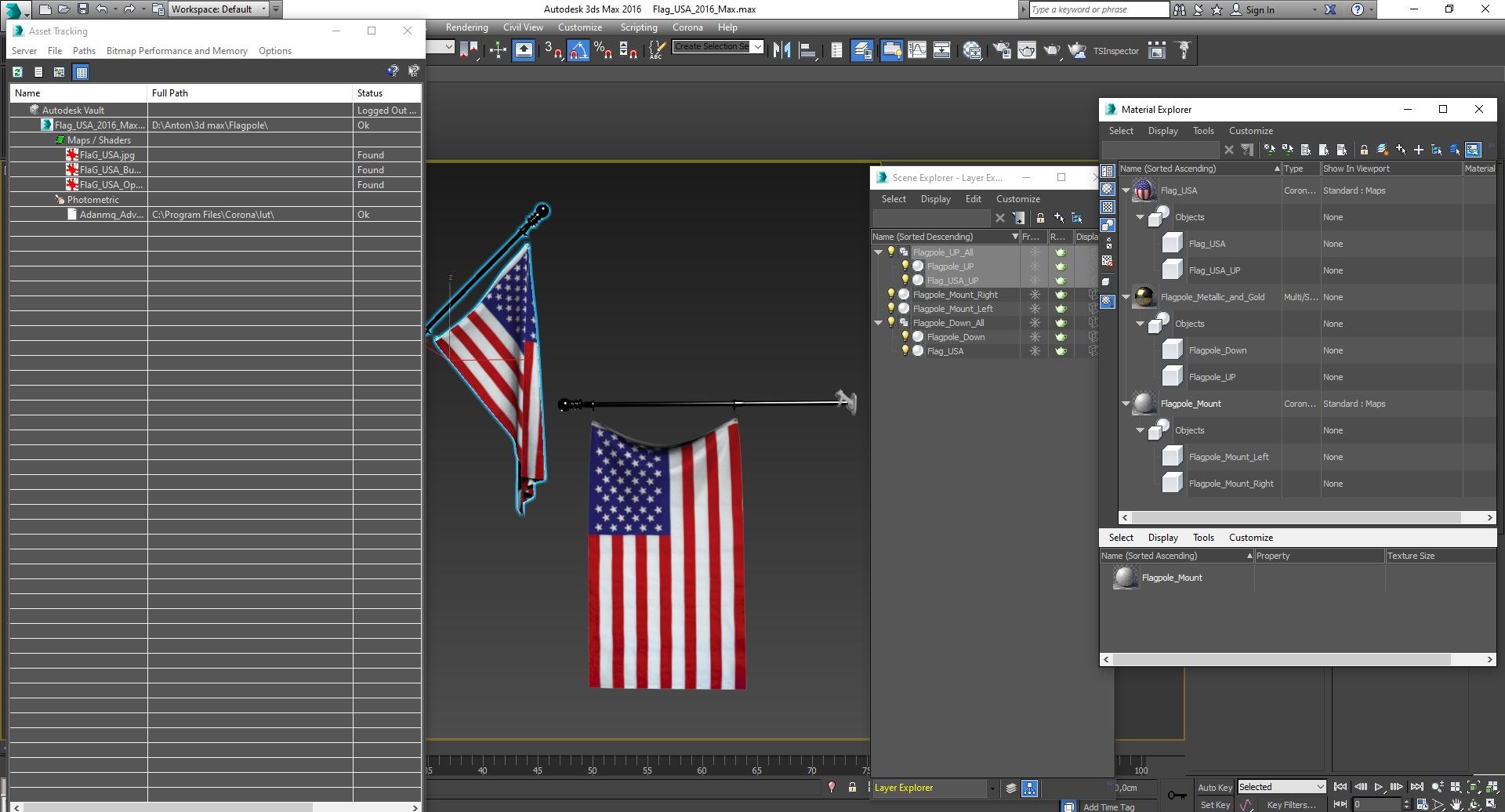Toggle Auto Key mode
Image resolution: width=1505 pixels, height=812 pixels.
(x=1215, y=788)
